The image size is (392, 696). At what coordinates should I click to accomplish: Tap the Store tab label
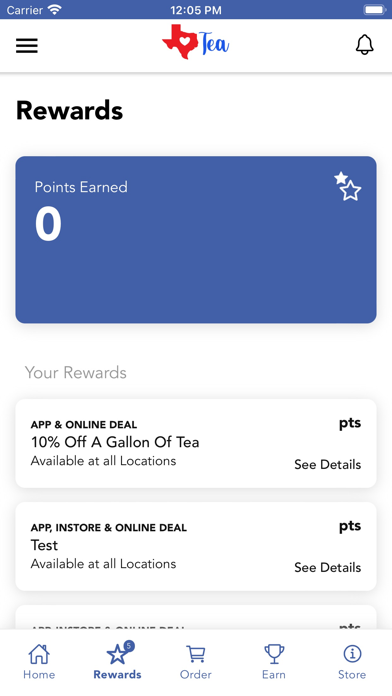pyautogui.click(x=352, y=675)
